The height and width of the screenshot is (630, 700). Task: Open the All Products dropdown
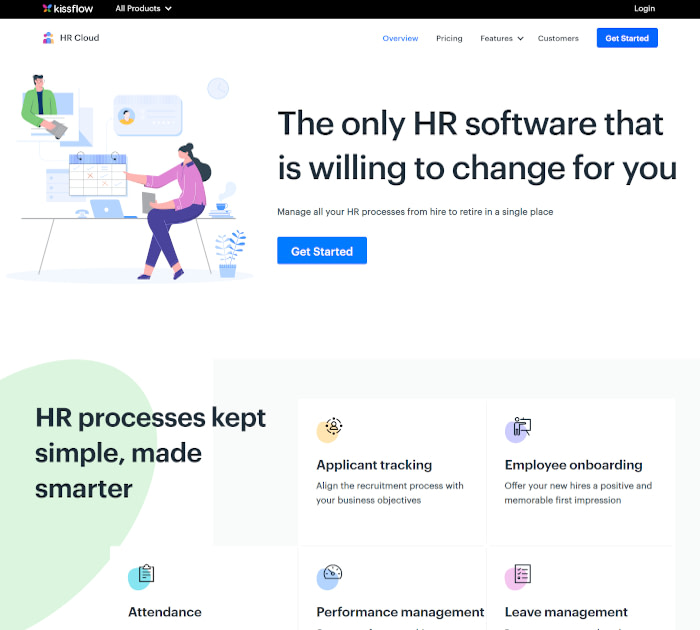point(143,8)
